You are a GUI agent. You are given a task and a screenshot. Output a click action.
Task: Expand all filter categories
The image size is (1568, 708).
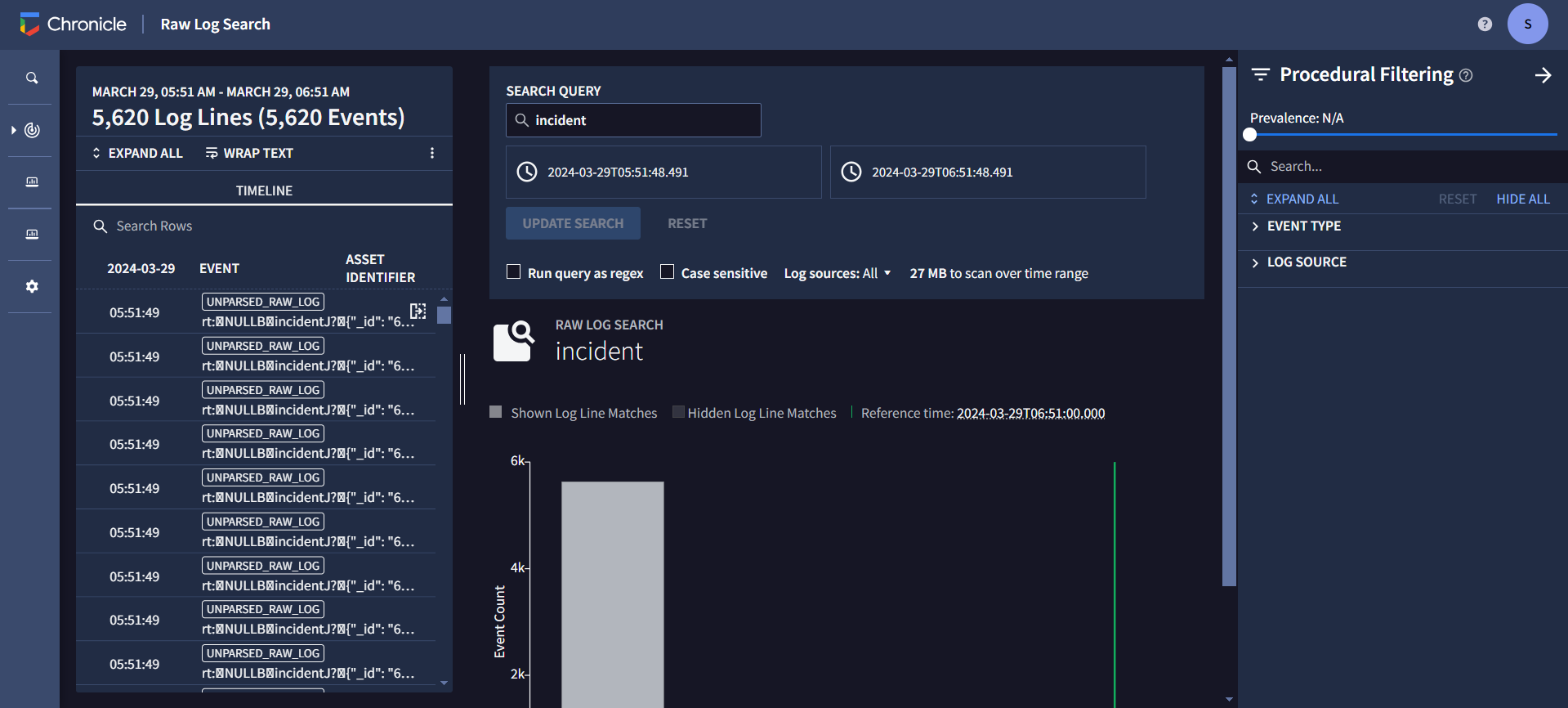[1294, 199]
